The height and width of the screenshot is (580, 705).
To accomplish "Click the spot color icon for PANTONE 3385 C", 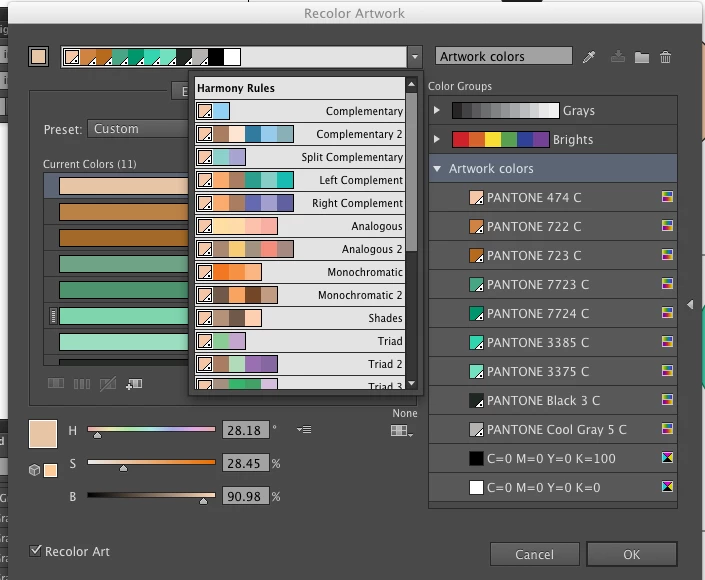I will (667, 342).
